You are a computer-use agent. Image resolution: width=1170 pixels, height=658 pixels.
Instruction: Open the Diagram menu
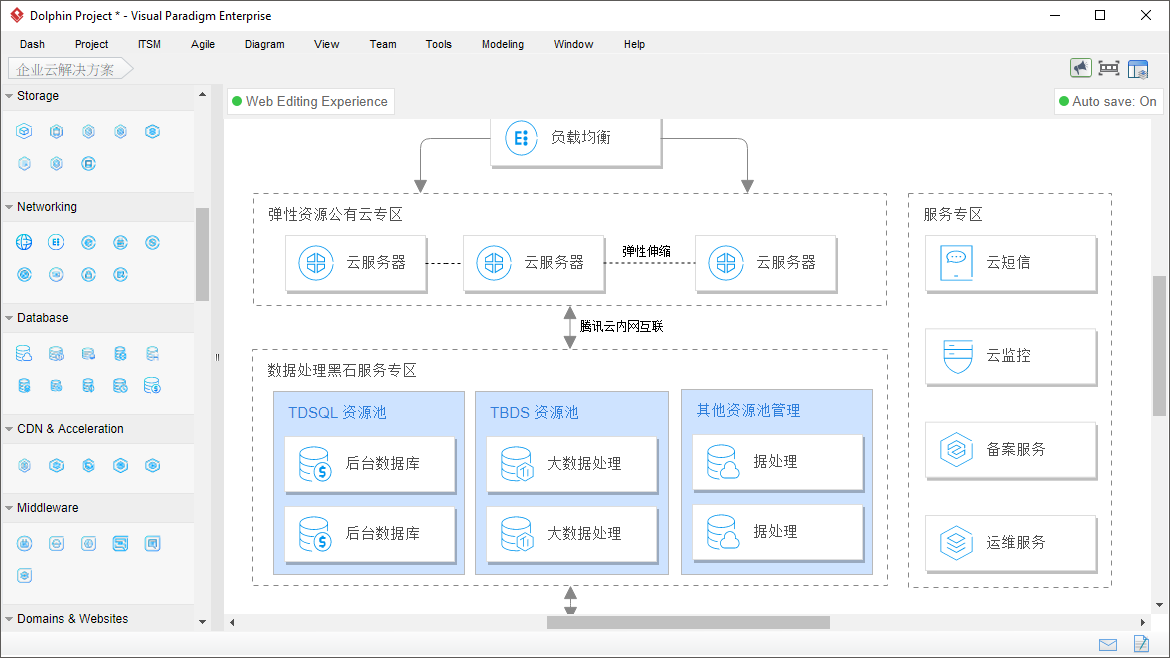pyautogui.click(x=265, y=44)
